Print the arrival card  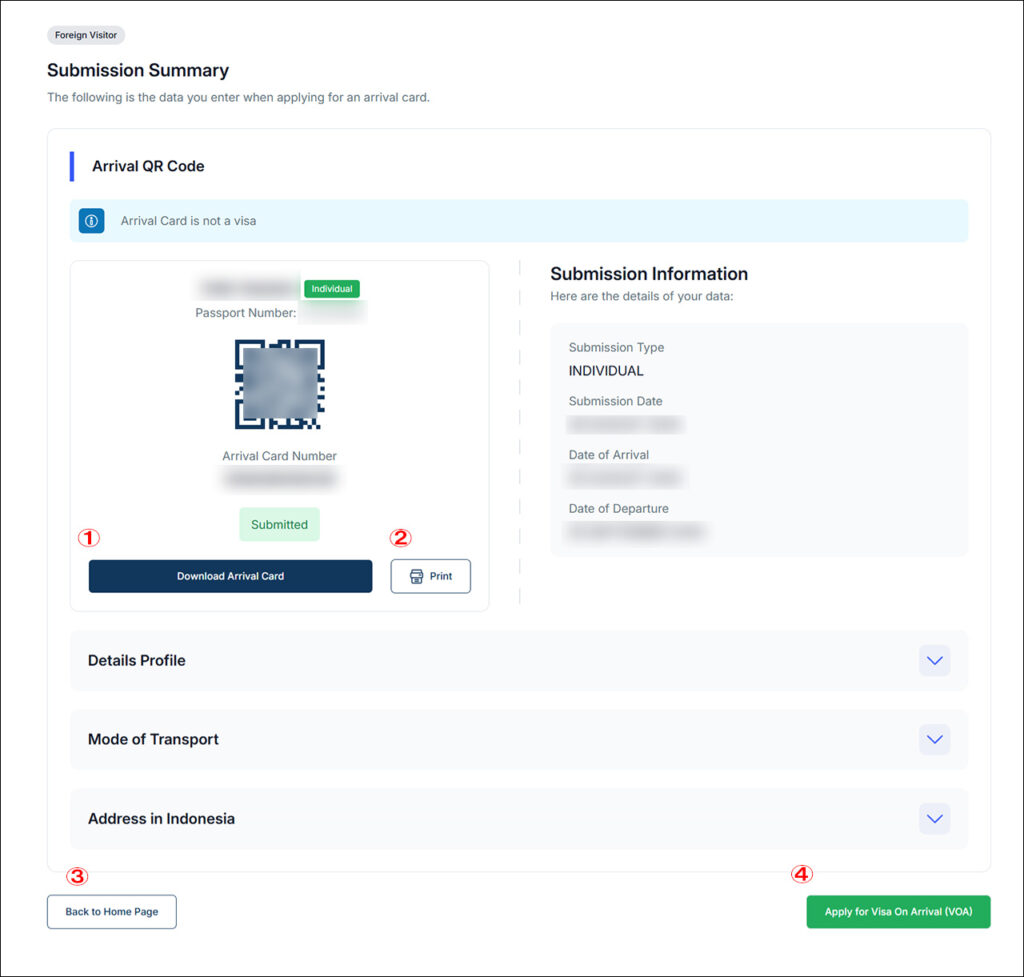coord(430,576)
